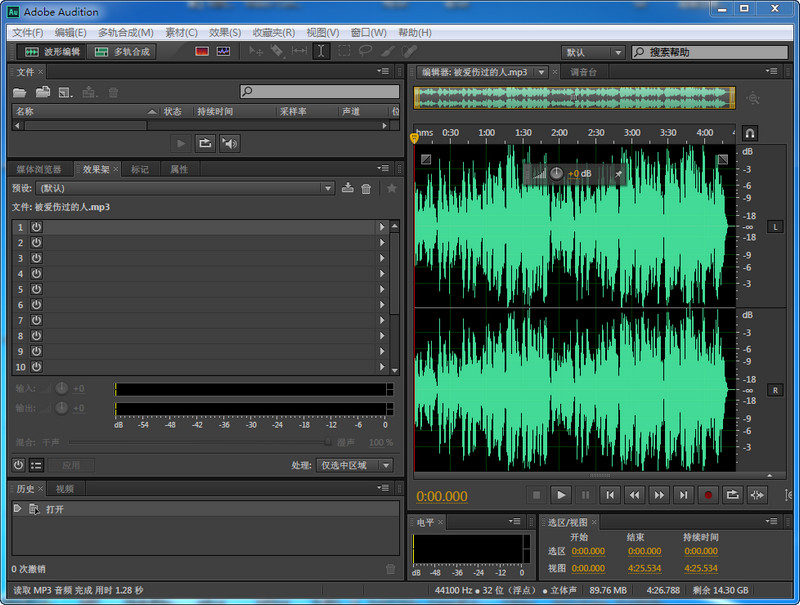Open the 效果(S) menu
This screenshot has width=800, height=605.
pos(225,32)
